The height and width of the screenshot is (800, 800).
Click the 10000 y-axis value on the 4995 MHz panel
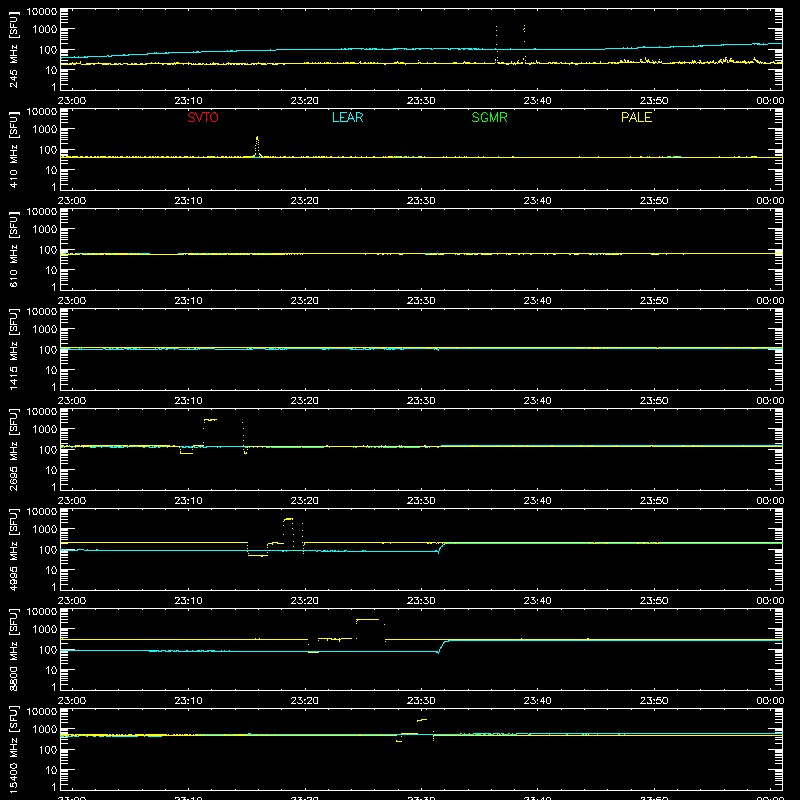42,512
